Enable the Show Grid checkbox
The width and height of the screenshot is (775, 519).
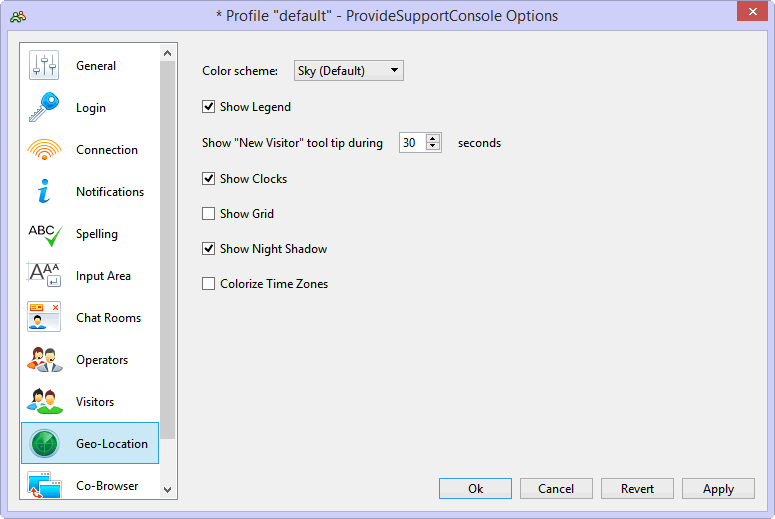[x=208, y=214]
